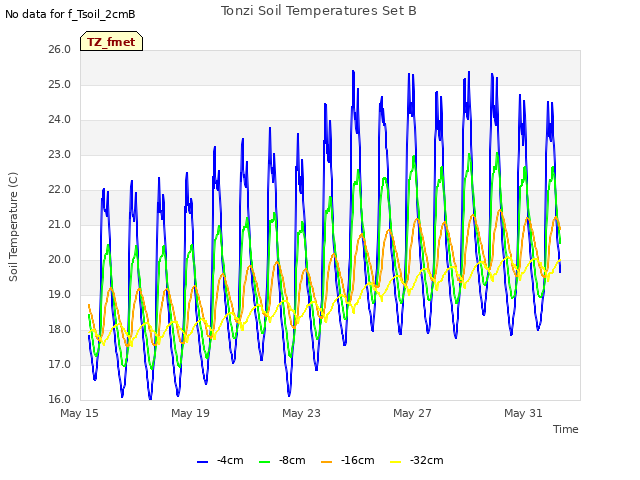Click the 18.0 y-axis tick label
The image size is (640, 480).
coord(60,330)
